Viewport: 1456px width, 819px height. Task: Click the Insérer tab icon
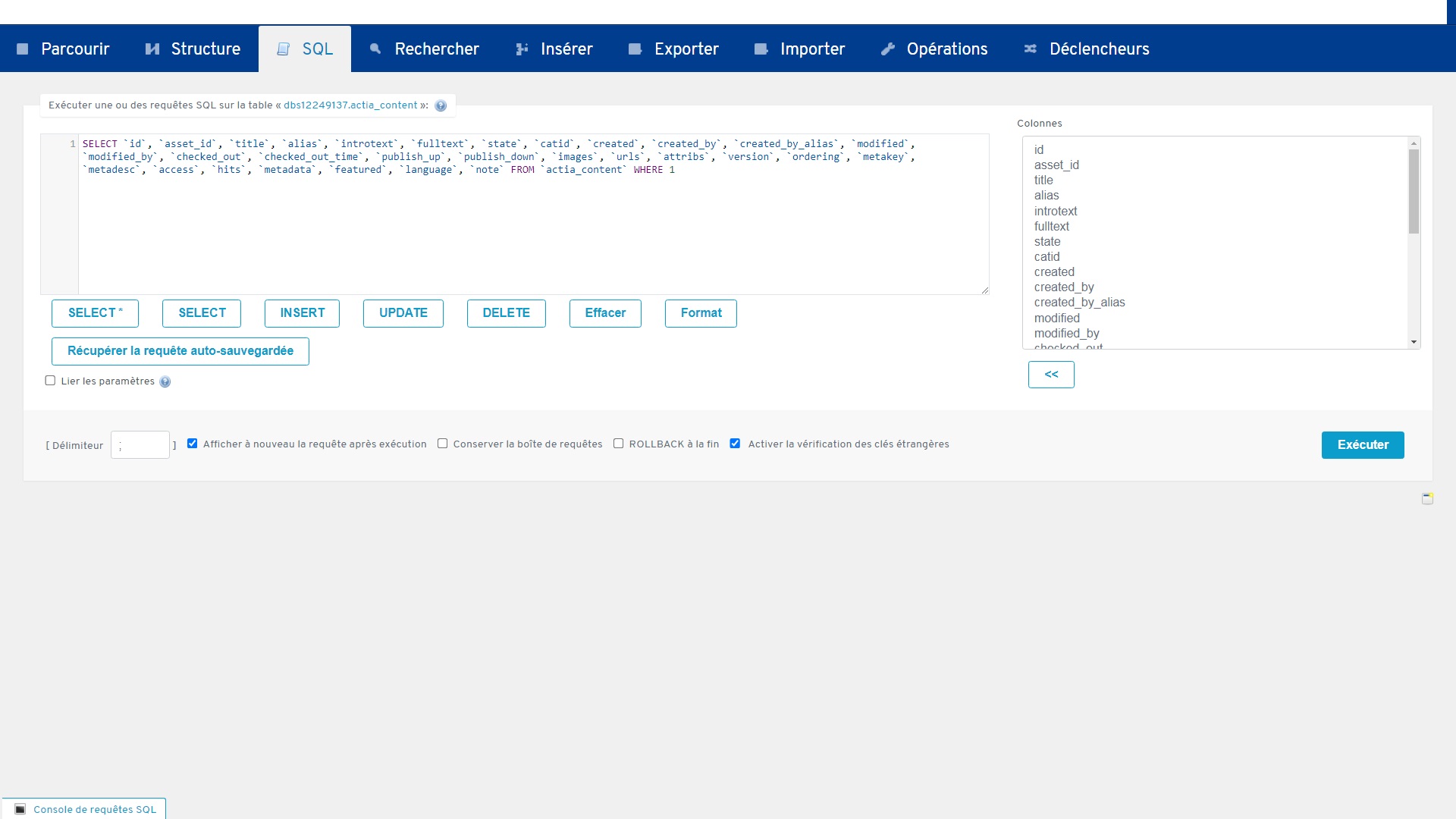click(522, 49)
